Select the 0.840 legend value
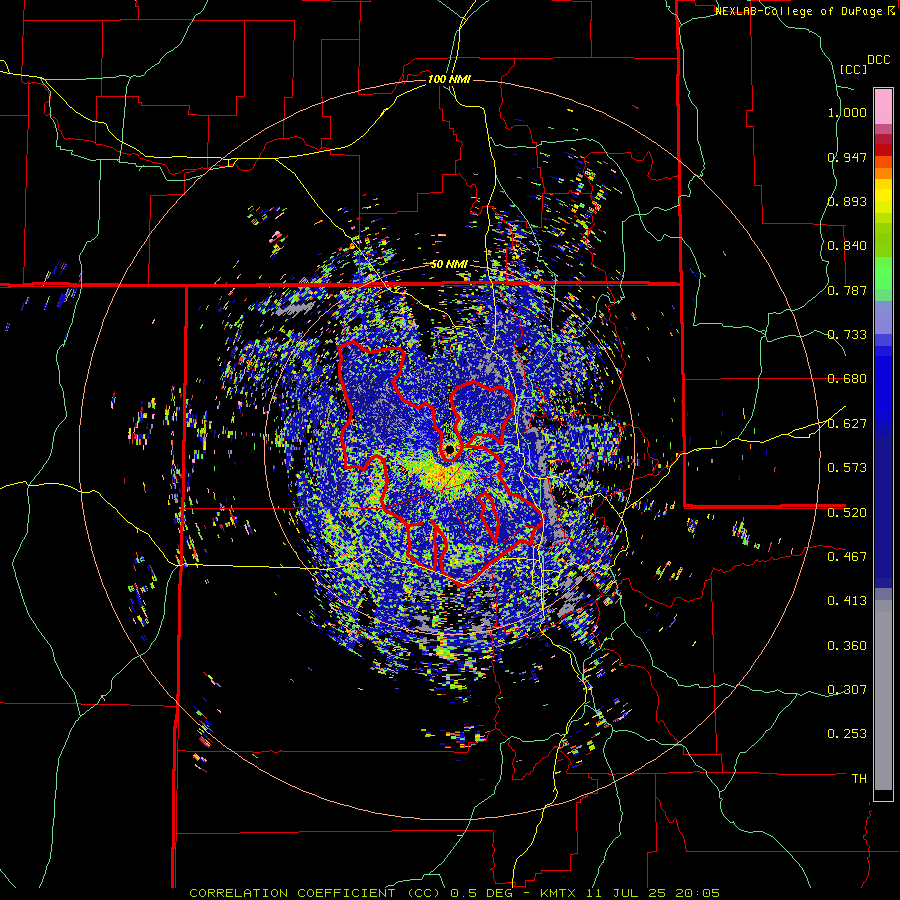 (847, 246)
